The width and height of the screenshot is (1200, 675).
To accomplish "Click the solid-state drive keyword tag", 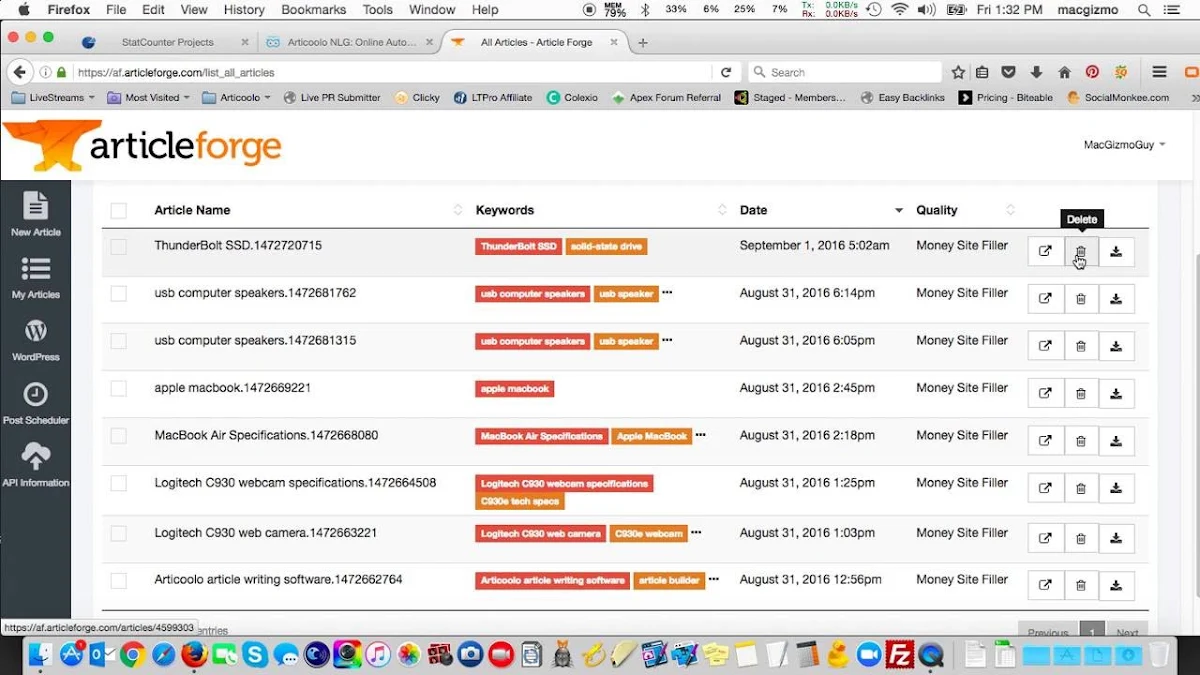I will [x=606, y=246].
